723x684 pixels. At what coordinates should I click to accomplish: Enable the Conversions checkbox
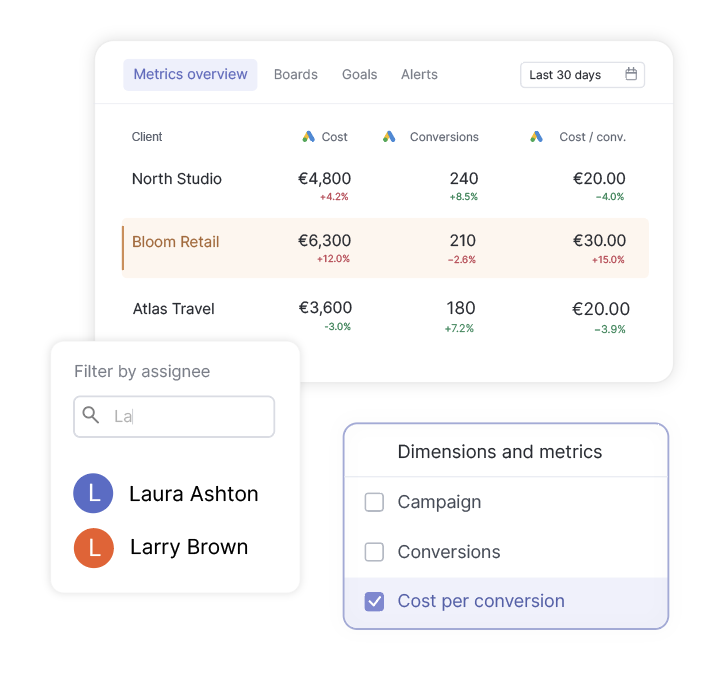tap(374, 552)
